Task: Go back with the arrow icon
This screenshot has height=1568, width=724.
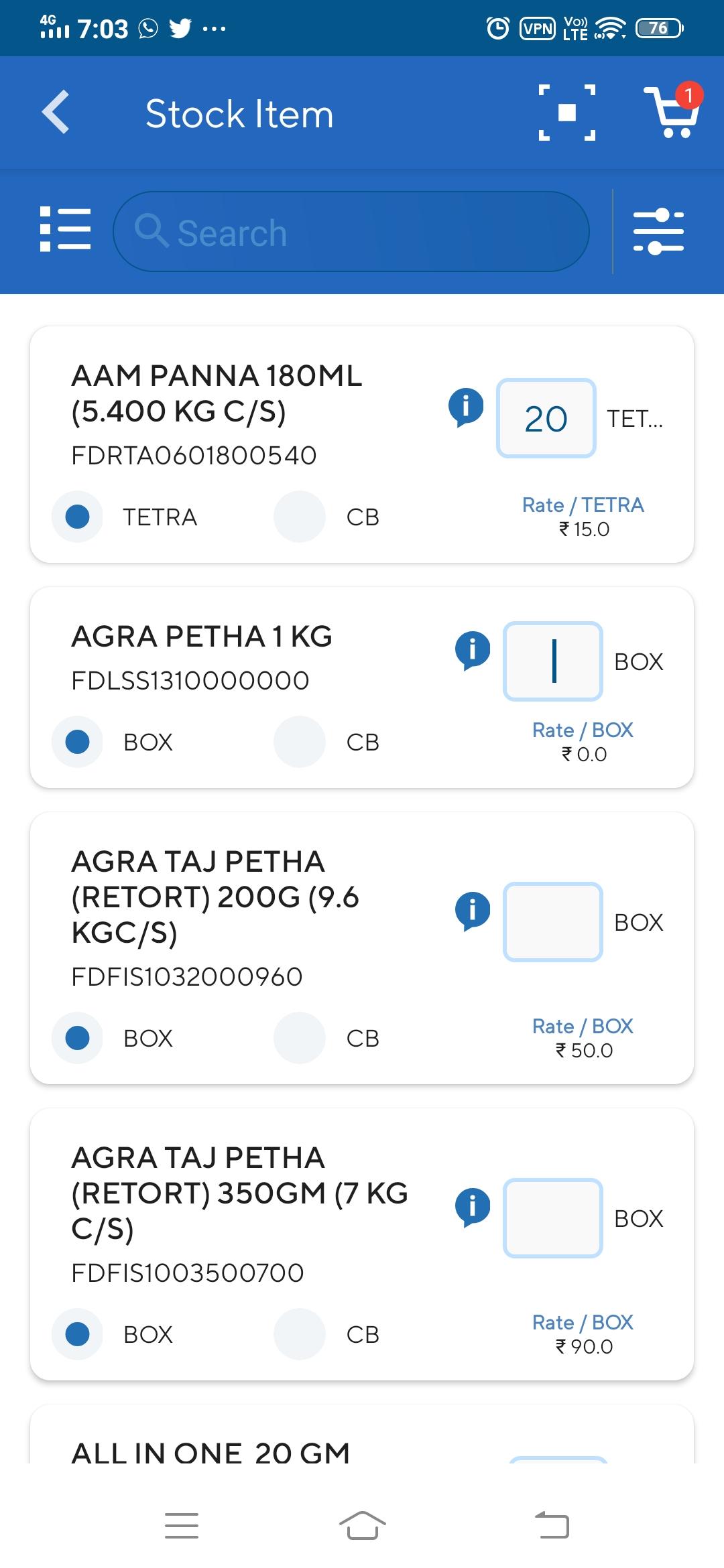Action: click(x=56, y=112)
